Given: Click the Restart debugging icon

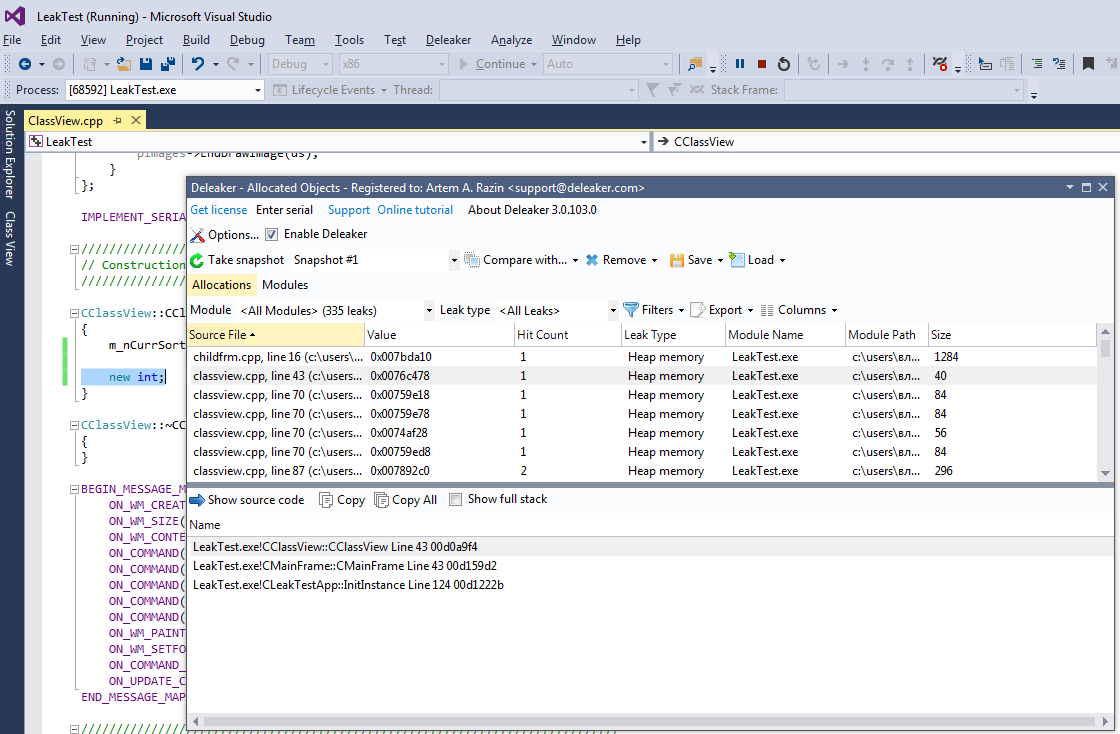Looking at the screenshot, I should (783, 62).
